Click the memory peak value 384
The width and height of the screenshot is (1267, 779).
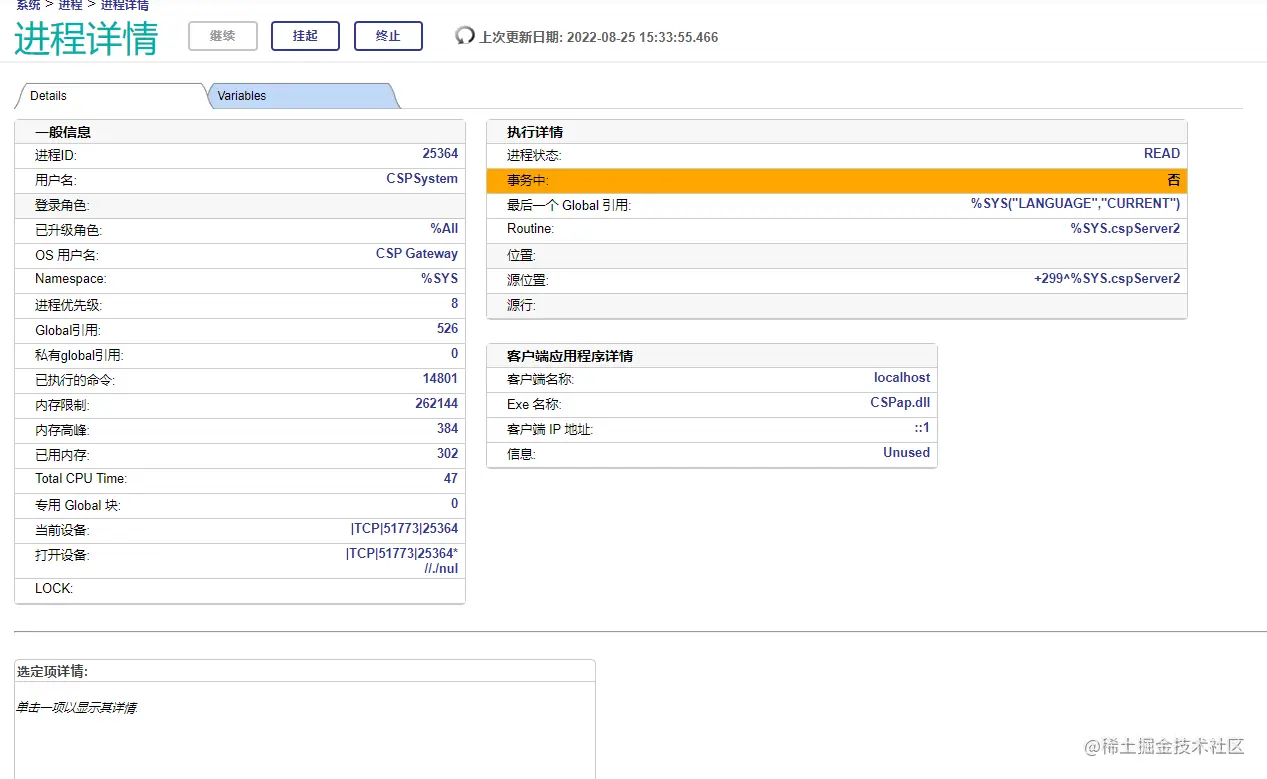point(447,428)
